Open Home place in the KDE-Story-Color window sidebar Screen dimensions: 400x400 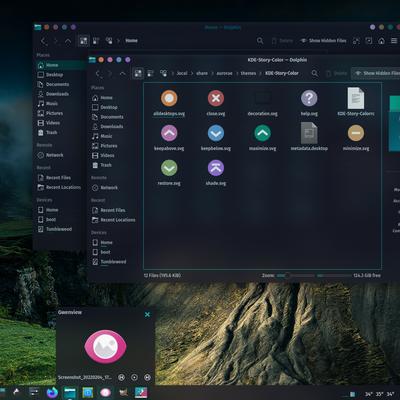tap(102, 98)
